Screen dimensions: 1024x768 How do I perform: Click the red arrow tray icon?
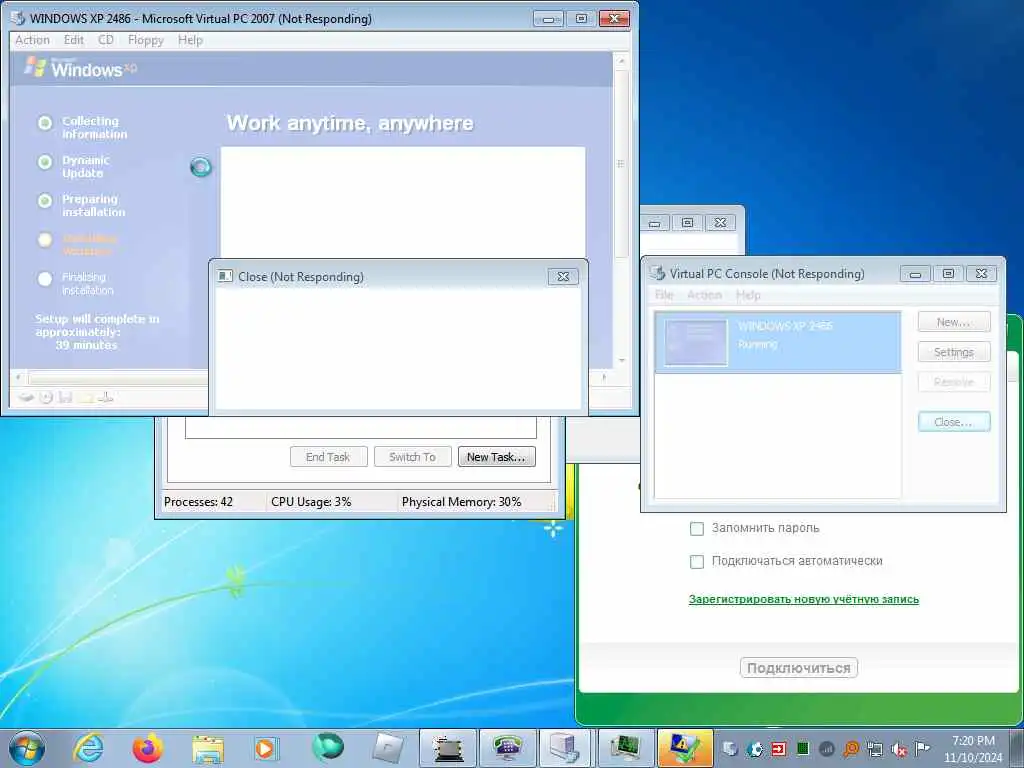pyautogui.click(x=778, y=749)
